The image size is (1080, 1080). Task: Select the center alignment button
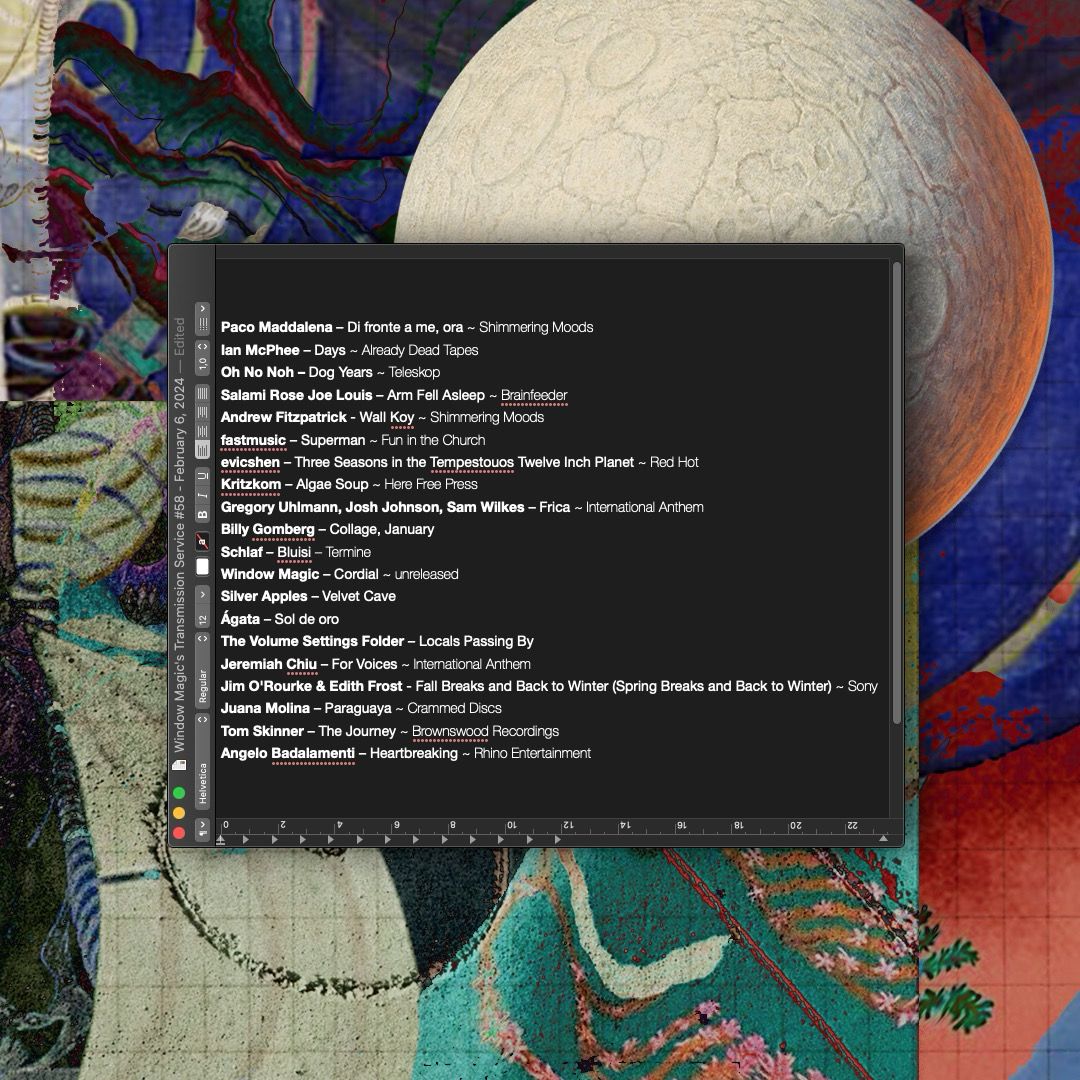click(x=202, y=432)
